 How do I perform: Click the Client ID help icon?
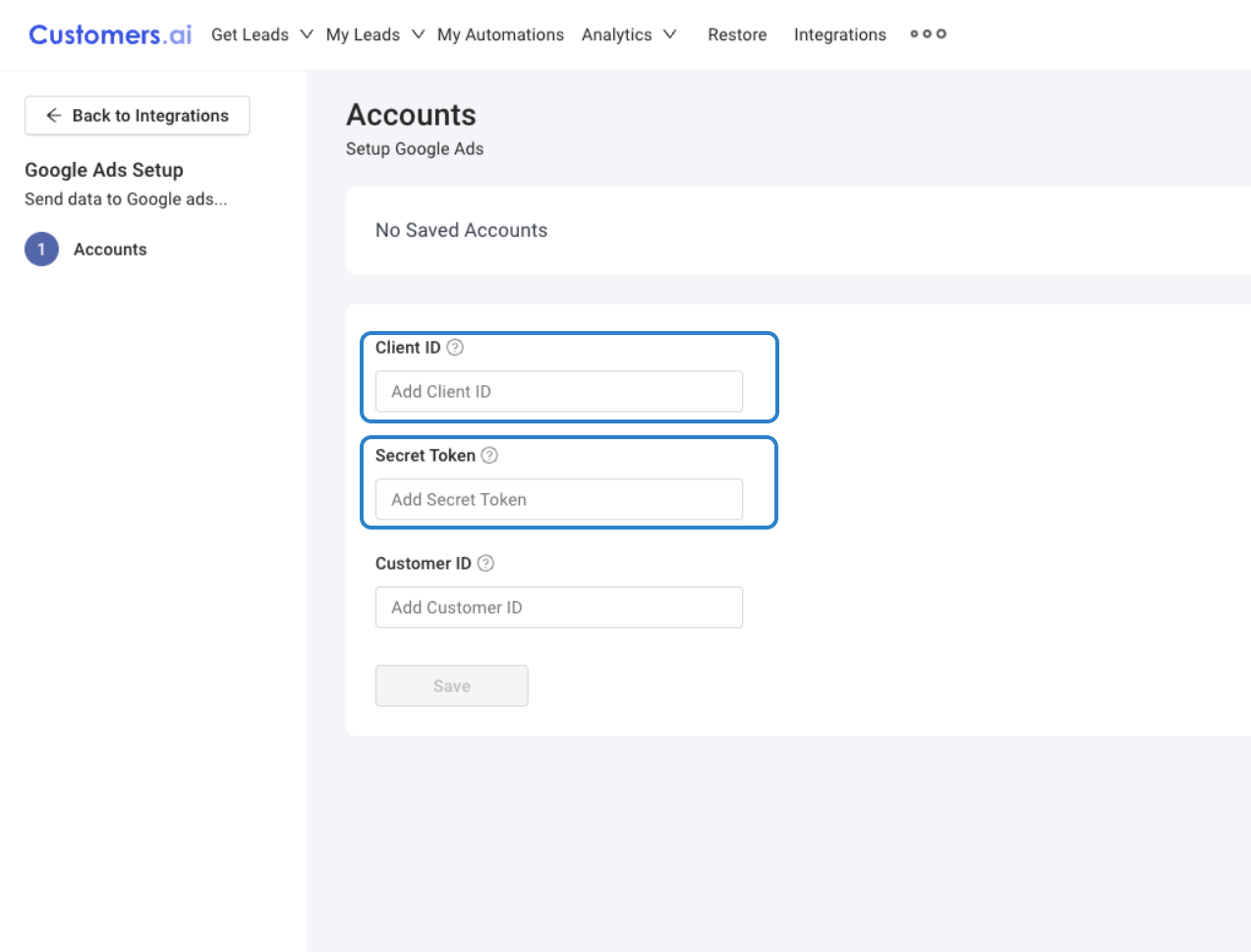pyautogui.click(x=455, y=347)
